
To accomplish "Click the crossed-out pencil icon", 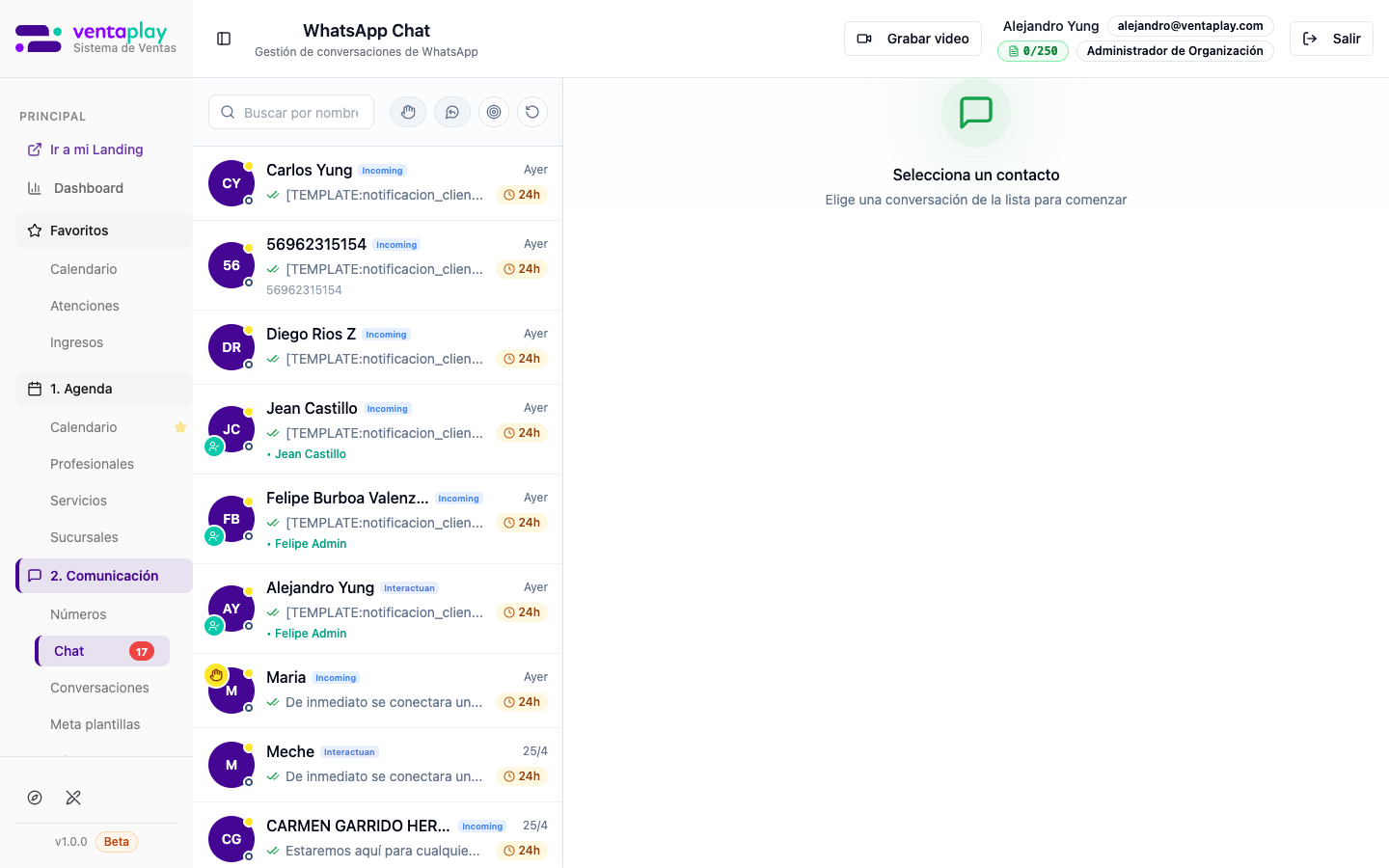I will 73,798.
